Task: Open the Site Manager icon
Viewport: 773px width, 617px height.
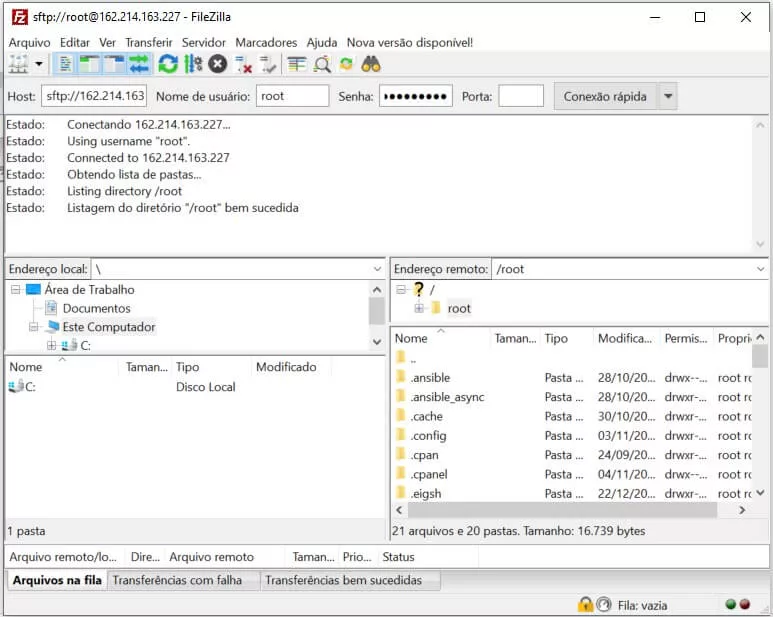Action: point(18,64)
